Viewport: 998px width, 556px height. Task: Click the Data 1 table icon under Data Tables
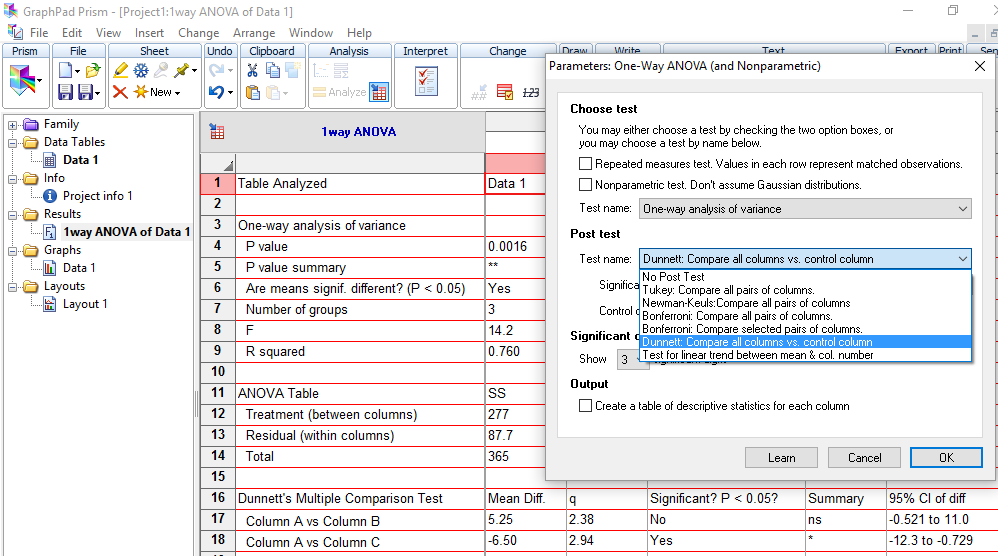click(x=50, y=160)
